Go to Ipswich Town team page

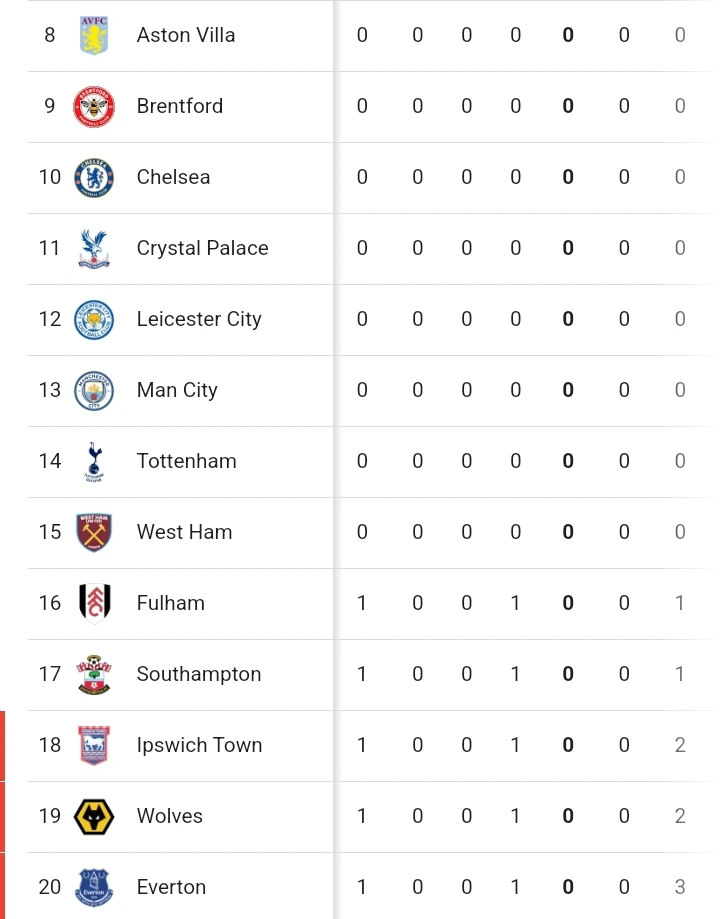click(199, 745)
